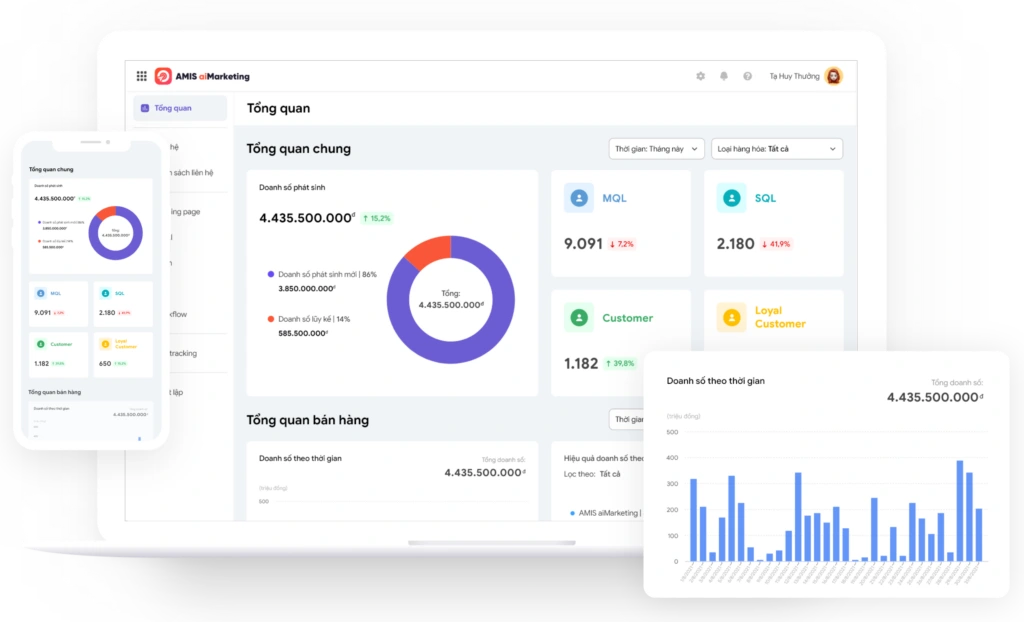Open the apps grid launcher icon
Viewport: 1024px width, 622px height.
(x=142, y=76)
